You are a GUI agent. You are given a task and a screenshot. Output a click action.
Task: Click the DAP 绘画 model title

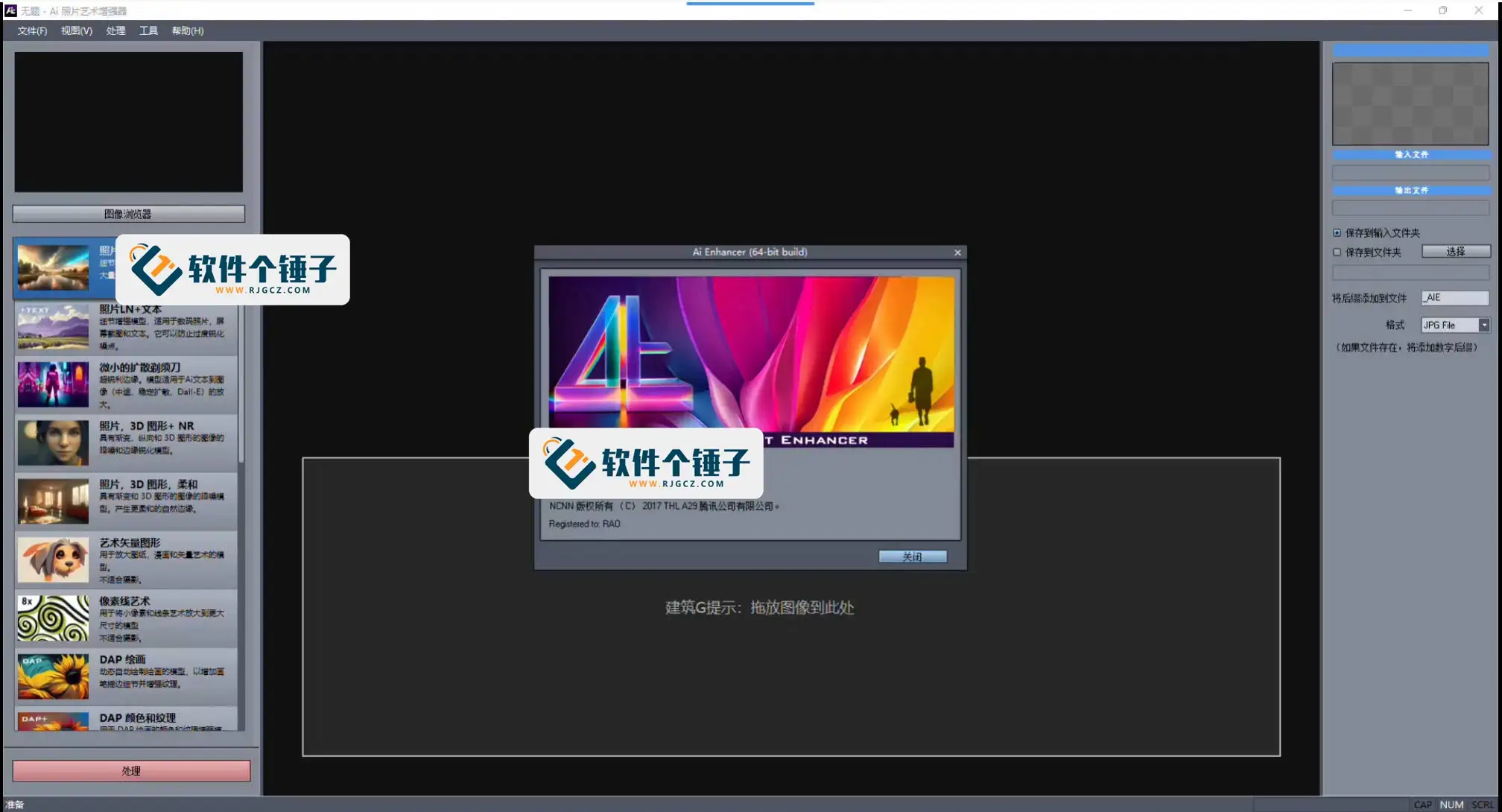tap(123, 659)
